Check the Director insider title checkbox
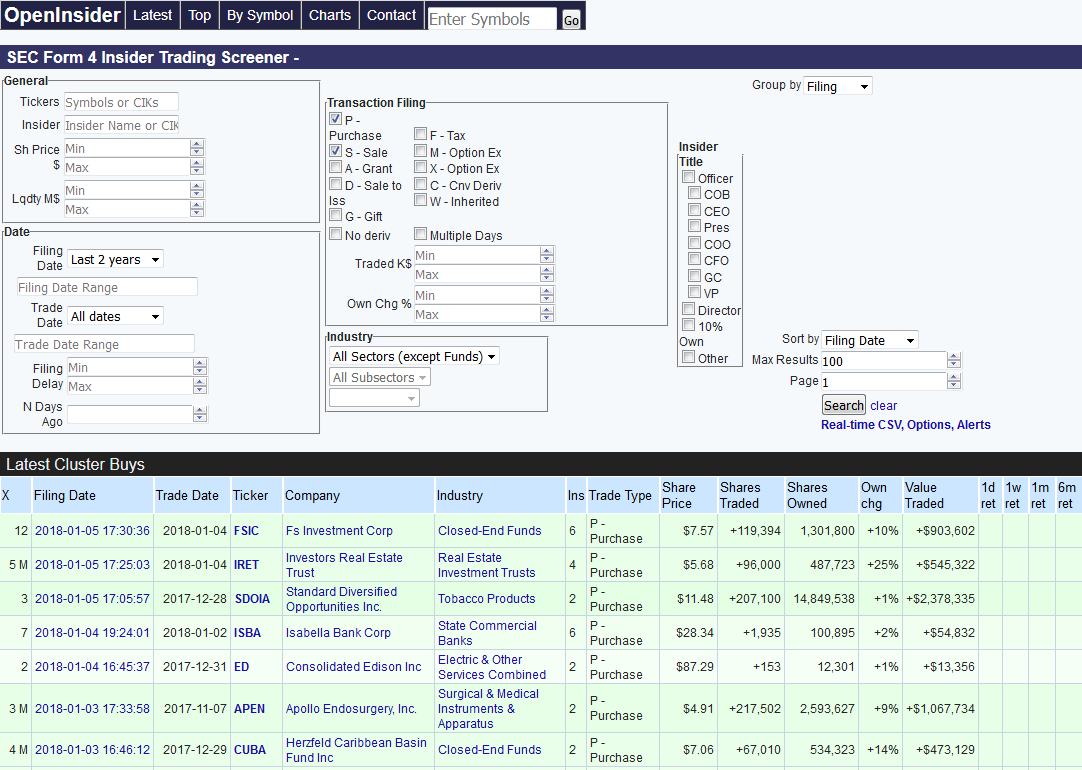1082x770 pixels. (x=689, y=308)
